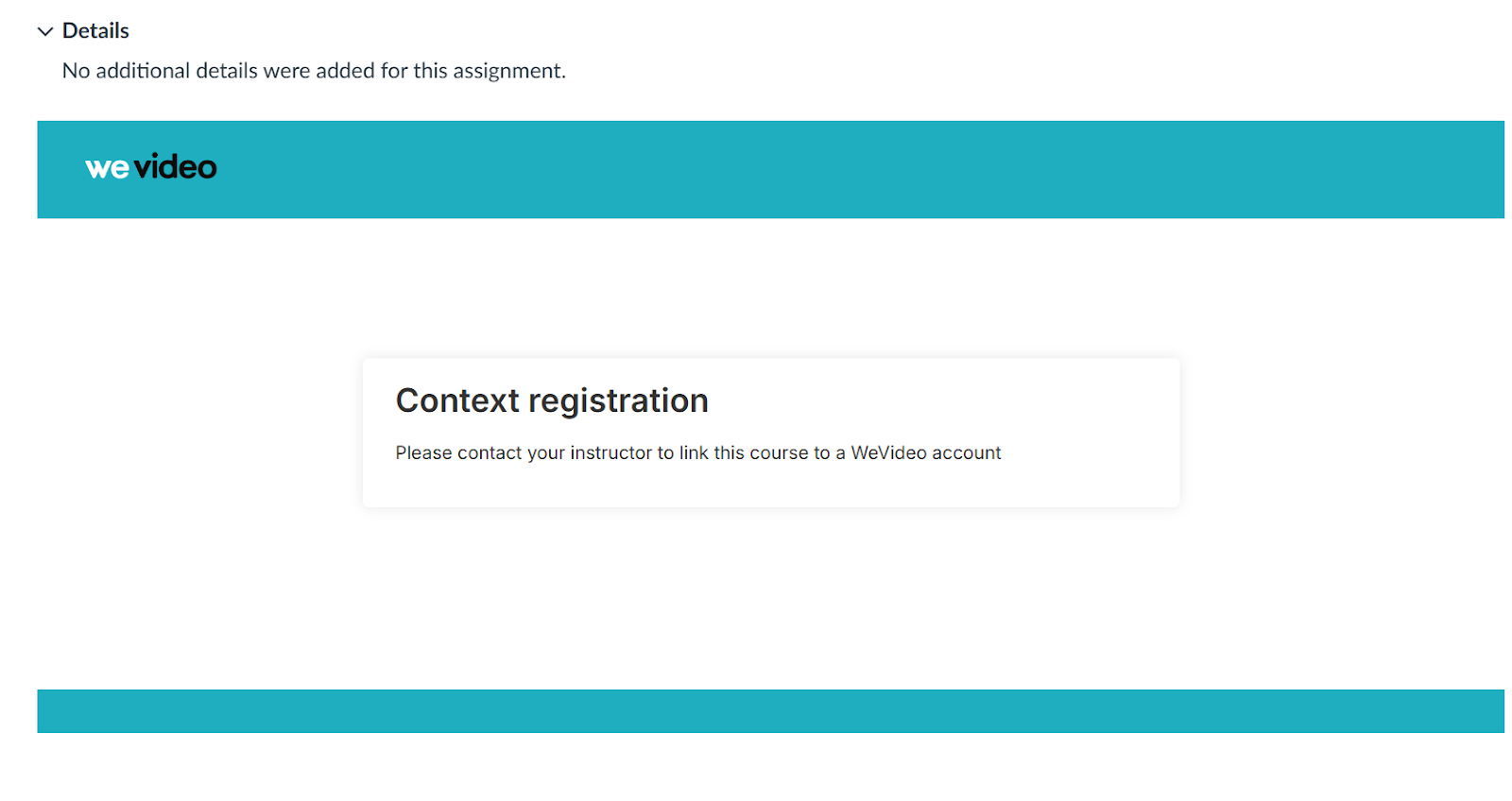Image resolution: width=1512 pixels, height=801 pixels.
Task: Click the "No additional details" sentence
Action: coord(314,71)
